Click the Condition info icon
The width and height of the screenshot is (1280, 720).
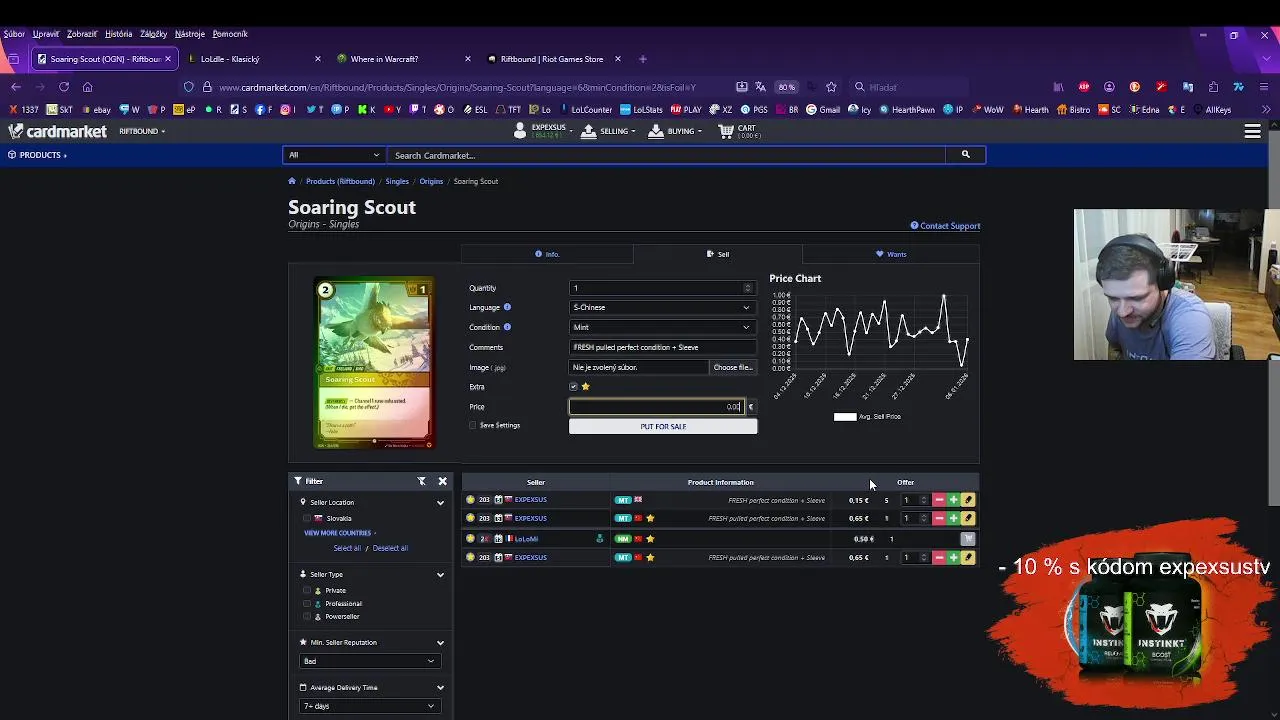(507, 327)
